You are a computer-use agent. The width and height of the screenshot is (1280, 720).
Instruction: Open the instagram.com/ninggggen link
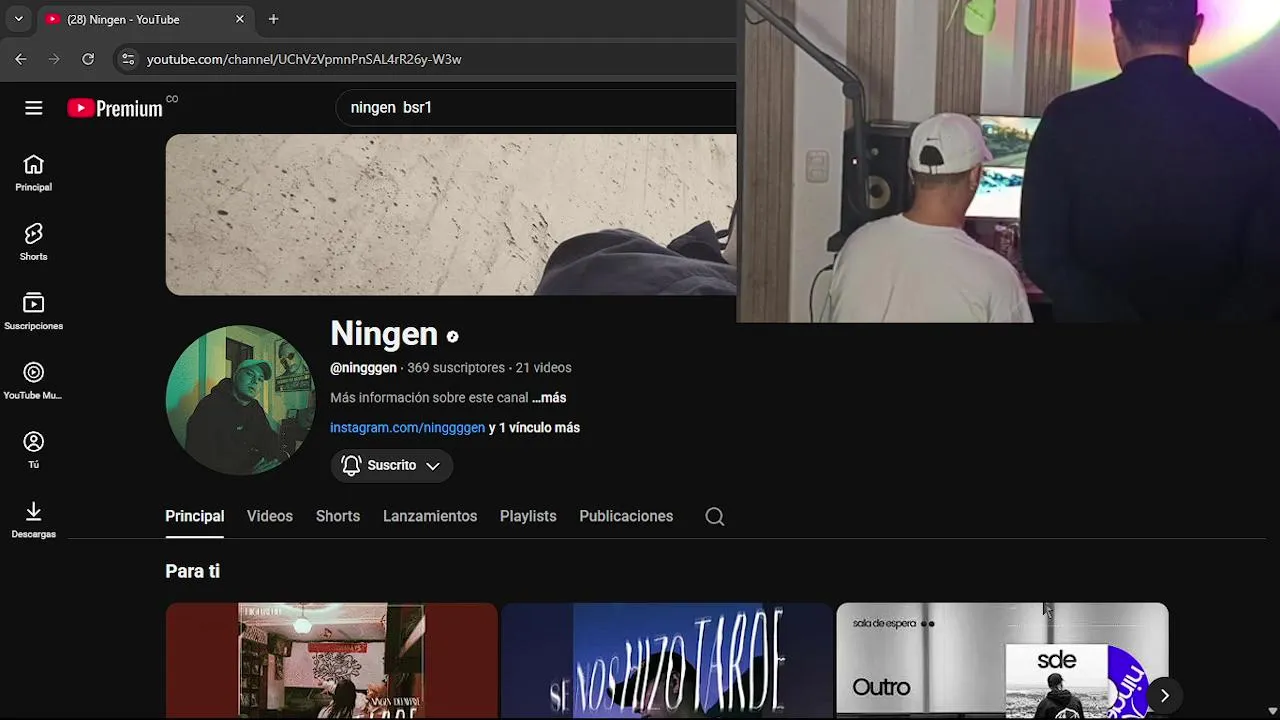(407, 427)
